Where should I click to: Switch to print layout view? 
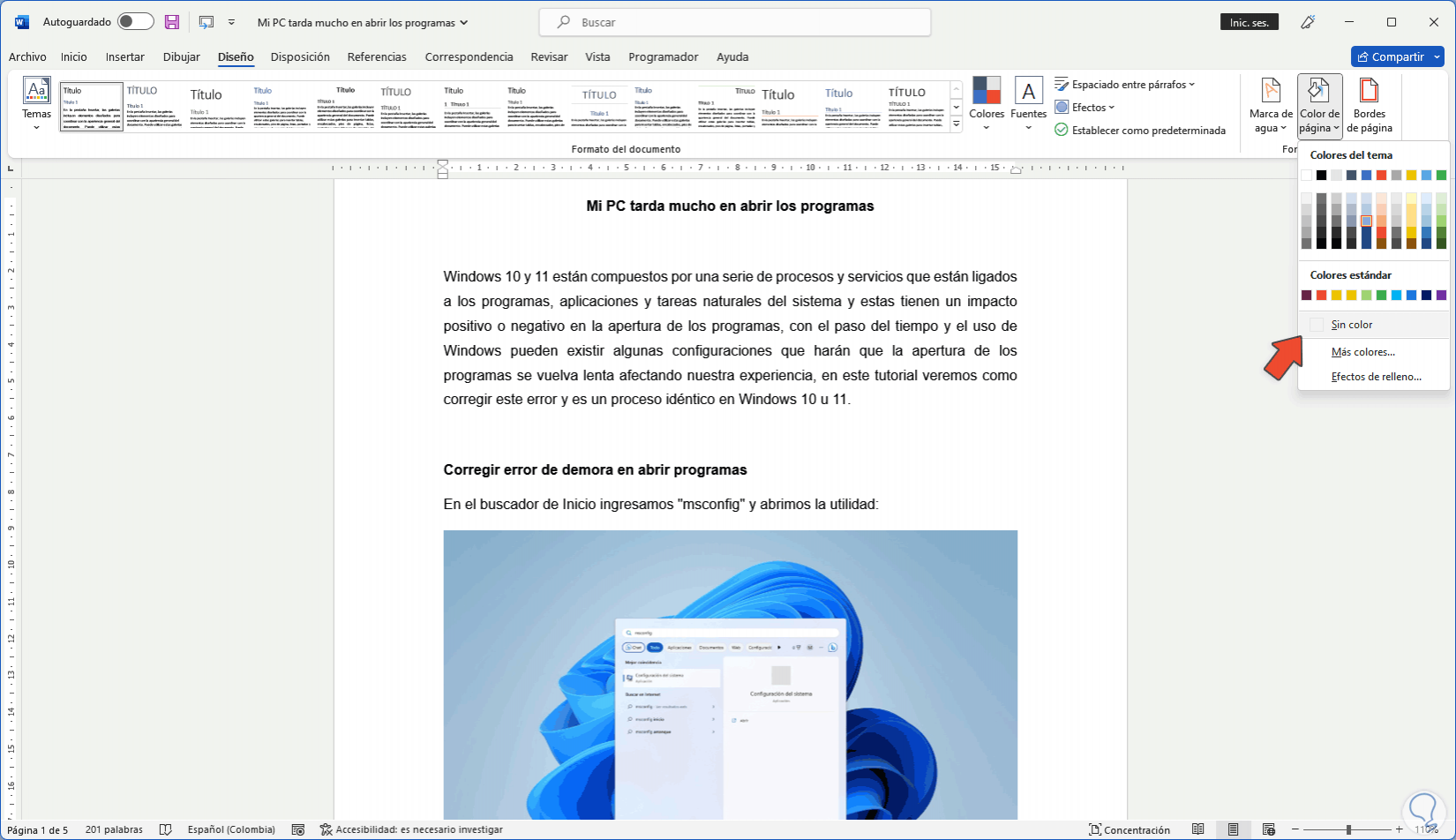click(1233, 829)
